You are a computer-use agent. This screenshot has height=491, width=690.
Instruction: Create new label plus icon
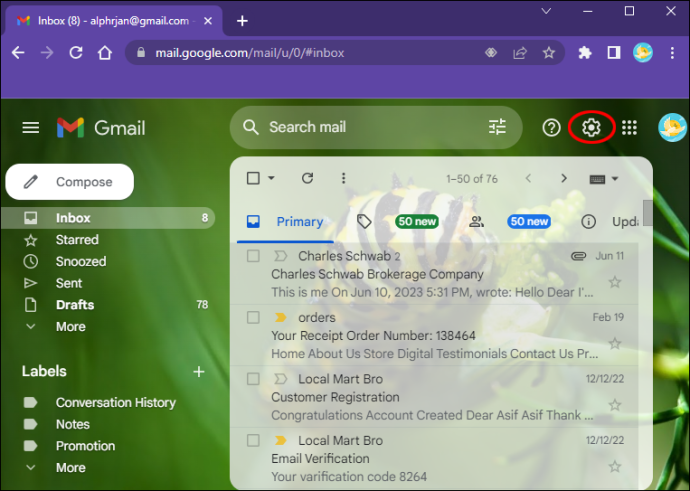pos(199,371)
